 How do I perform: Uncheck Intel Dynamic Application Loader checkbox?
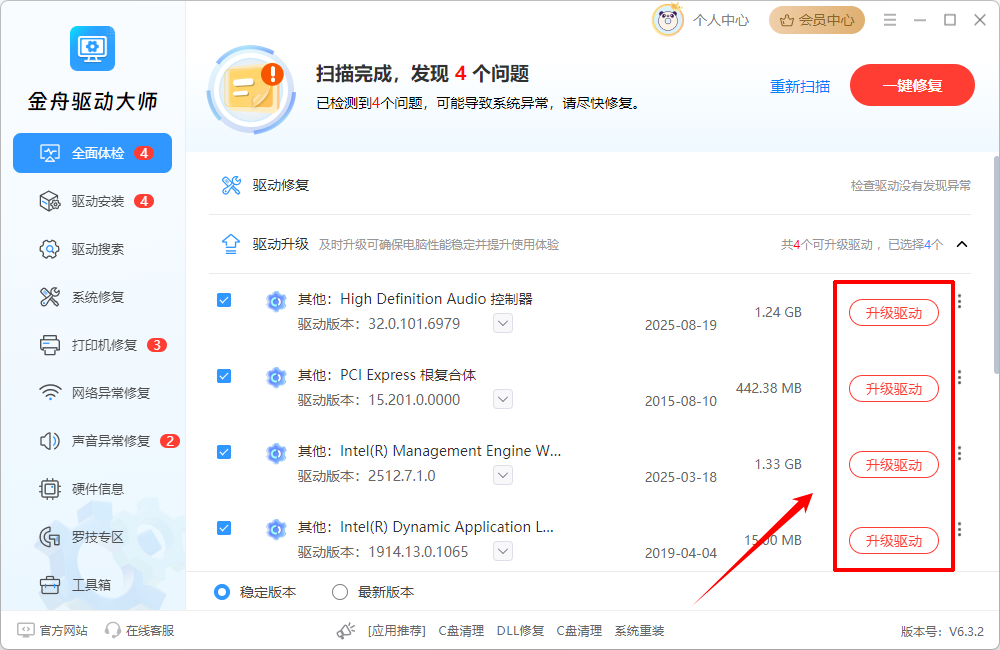(224, 528)
